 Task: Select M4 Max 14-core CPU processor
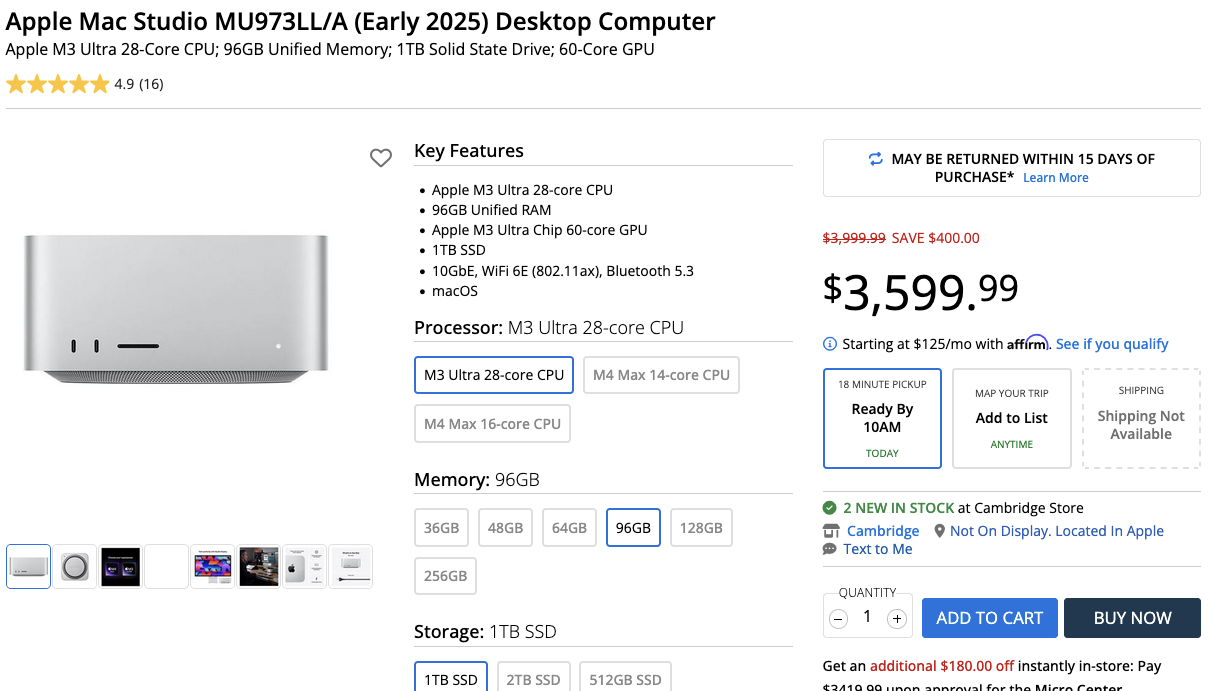tap(661, 375)
